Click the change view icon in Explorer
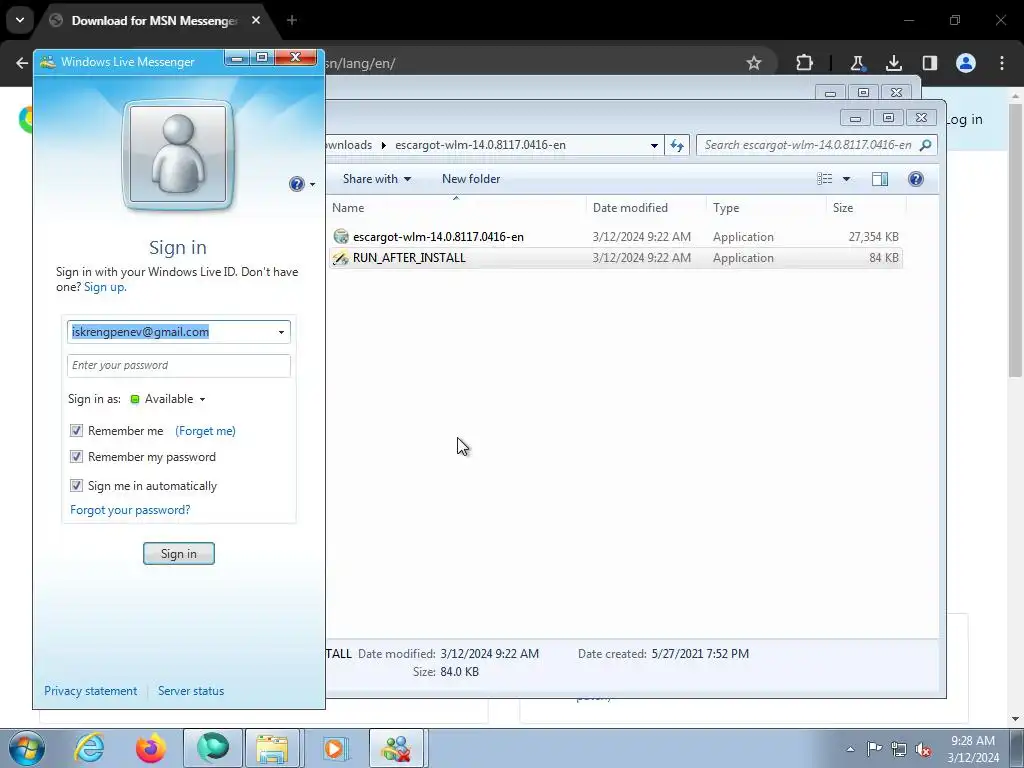Image resolution: width=1024 pixels, height=768 pixels. pos(825,179)
